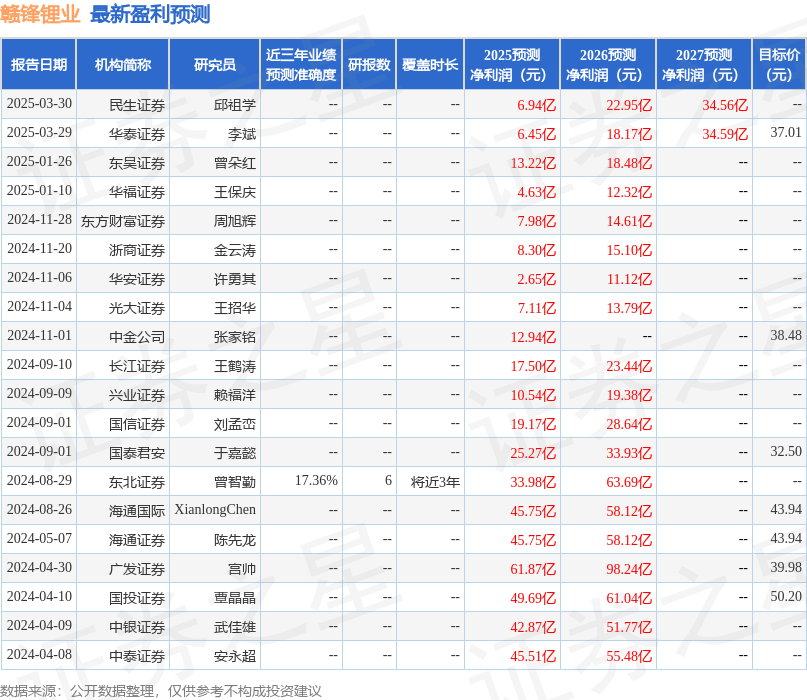Click the 34.56亿 forecast value

pyautogui.click(x=725, y=105)
